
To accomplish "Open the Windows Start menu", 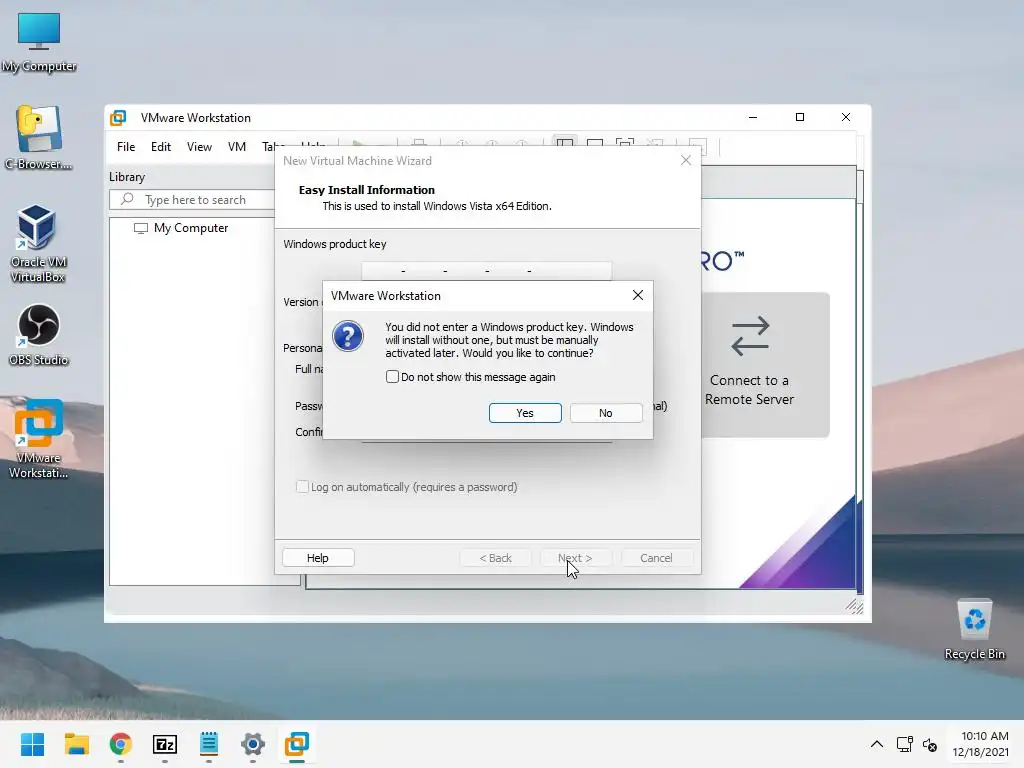I will [x=32, y=744].
